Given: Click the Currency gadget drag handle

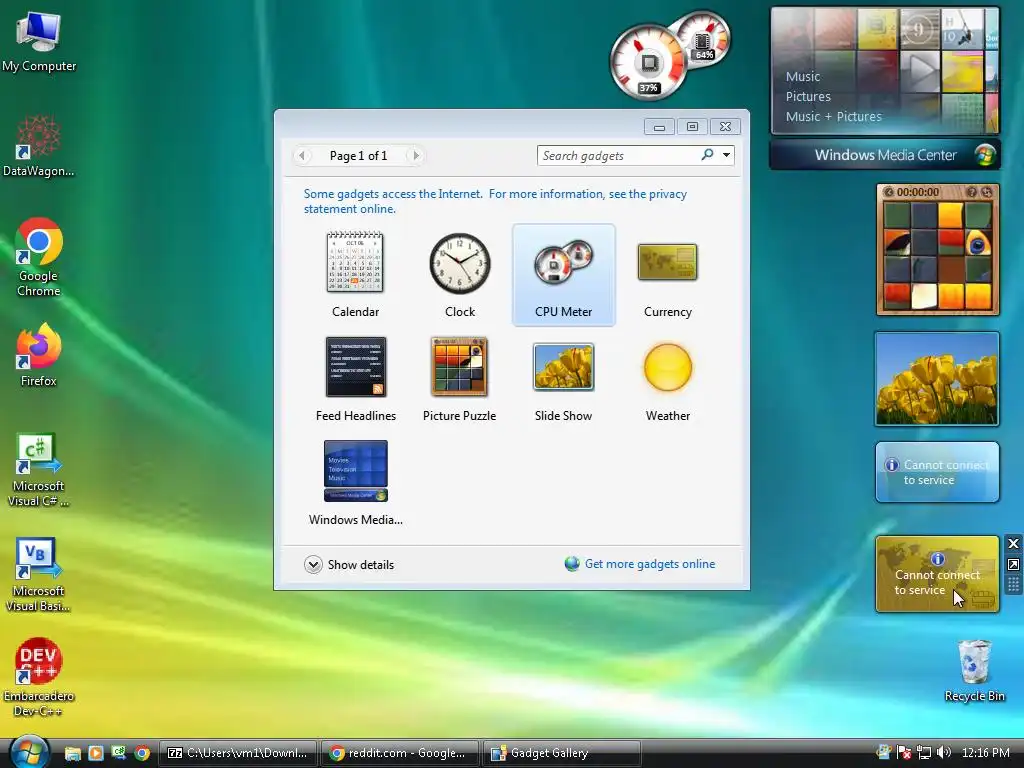Looking at the screenshot, I should pyautogui.click(x=1013, y=584).
